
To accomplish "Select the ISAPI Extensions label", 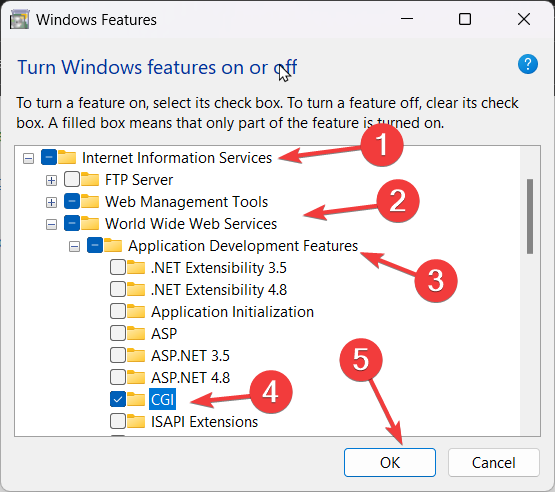I will pos(205,422).
